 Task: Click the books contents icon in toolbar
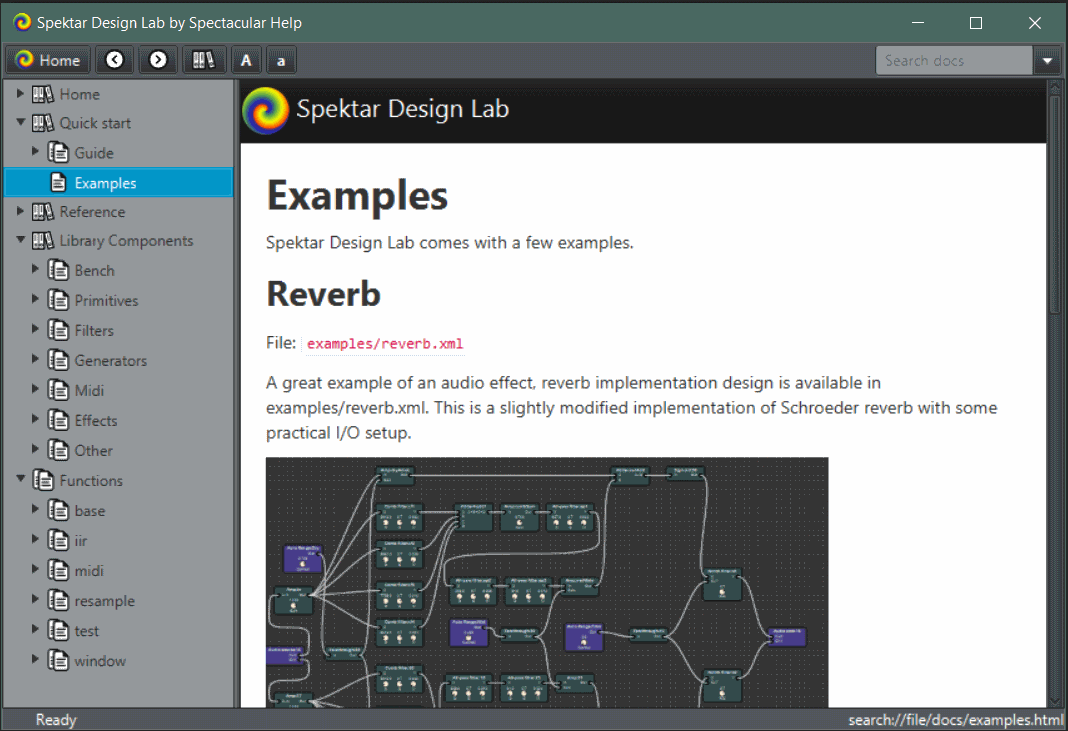point(204,60)
